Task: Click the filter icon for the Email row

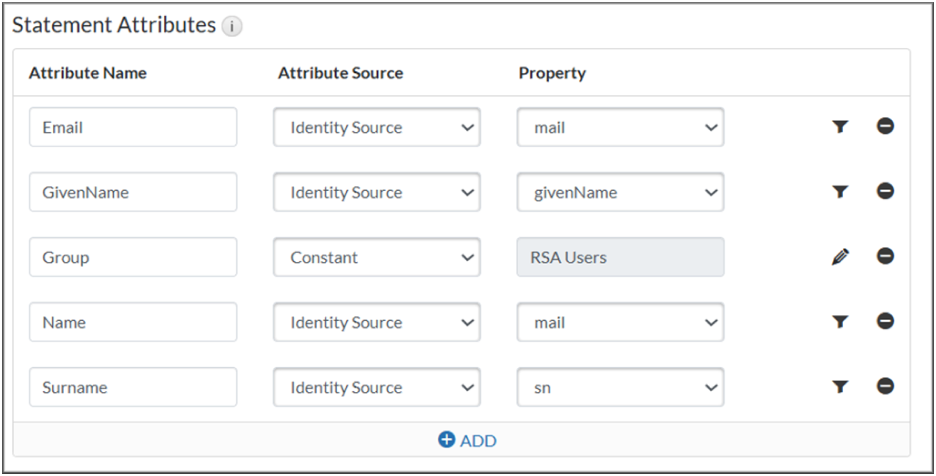Action: pyautogui.click(x=840, y=127)
